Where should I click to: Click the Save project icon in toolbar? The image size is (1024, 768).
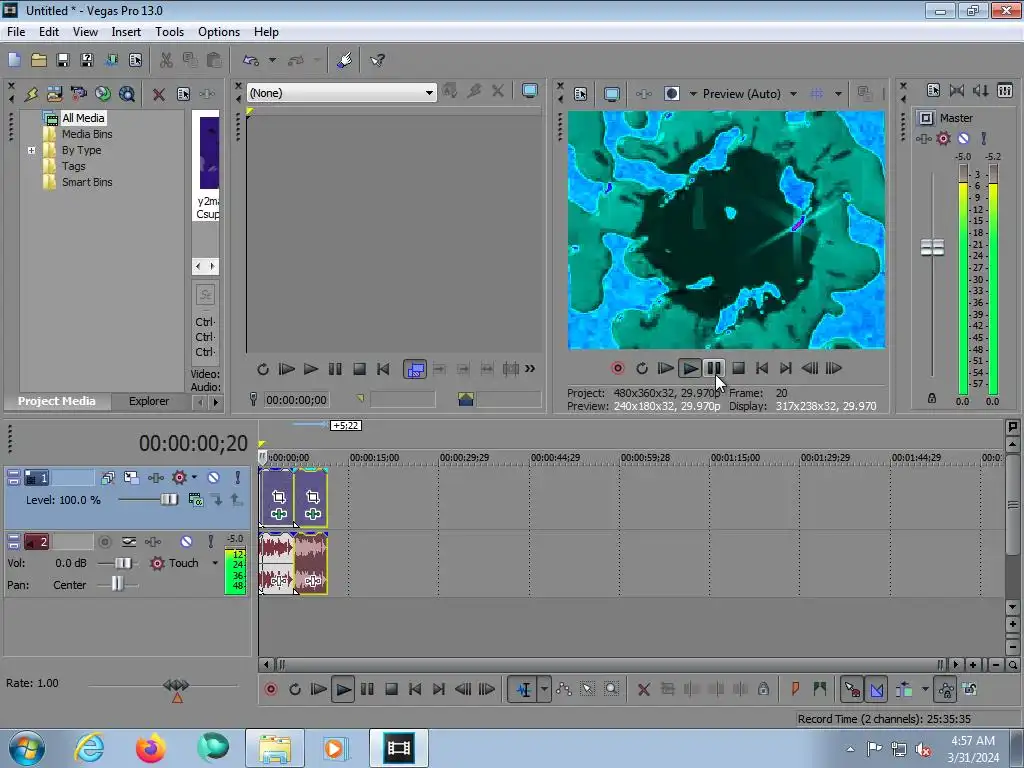pyautogui.click(x=62, y=61)
